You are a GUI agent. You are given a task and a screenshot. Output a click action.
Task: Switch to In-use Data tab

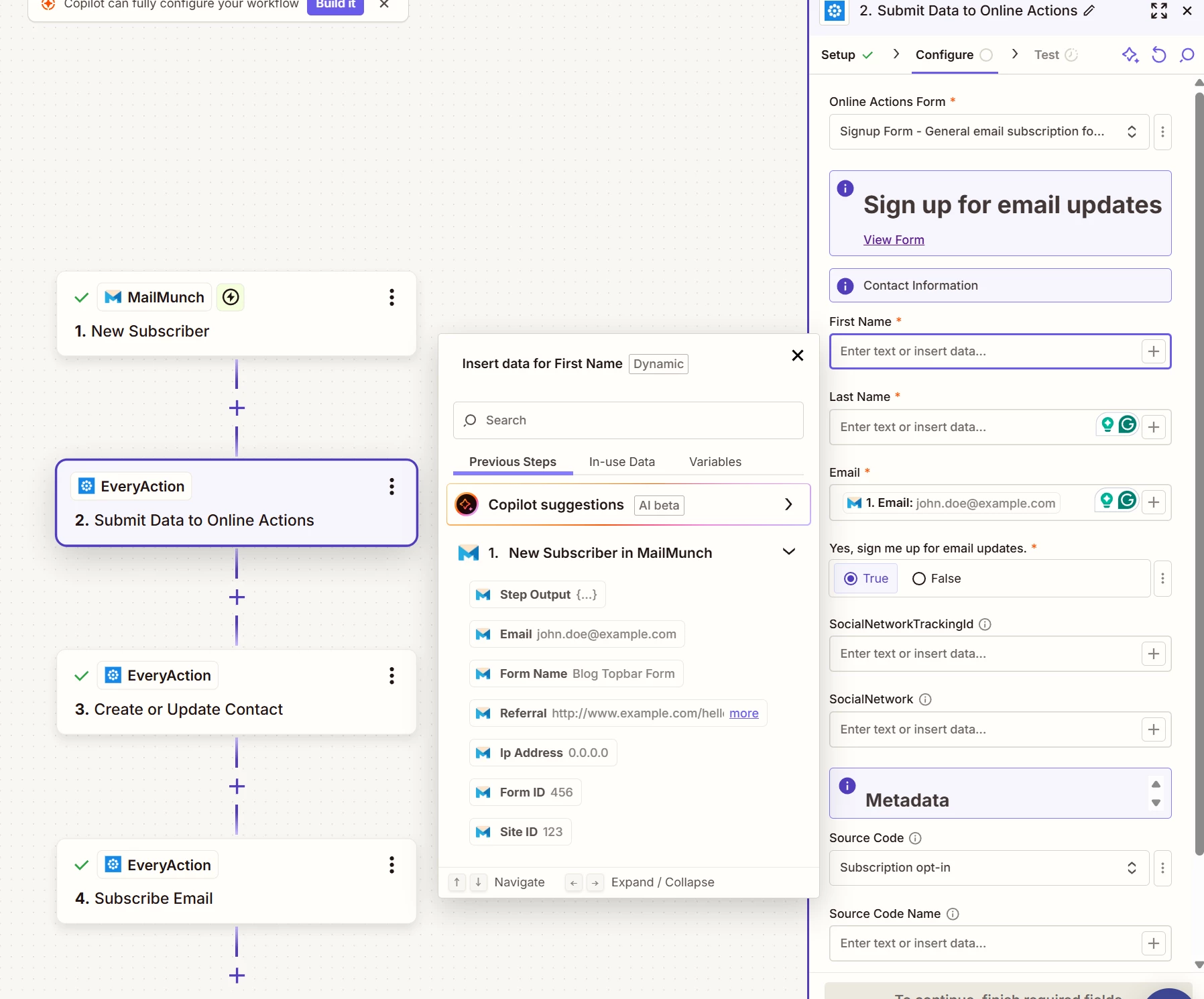[x=621, y=462]
